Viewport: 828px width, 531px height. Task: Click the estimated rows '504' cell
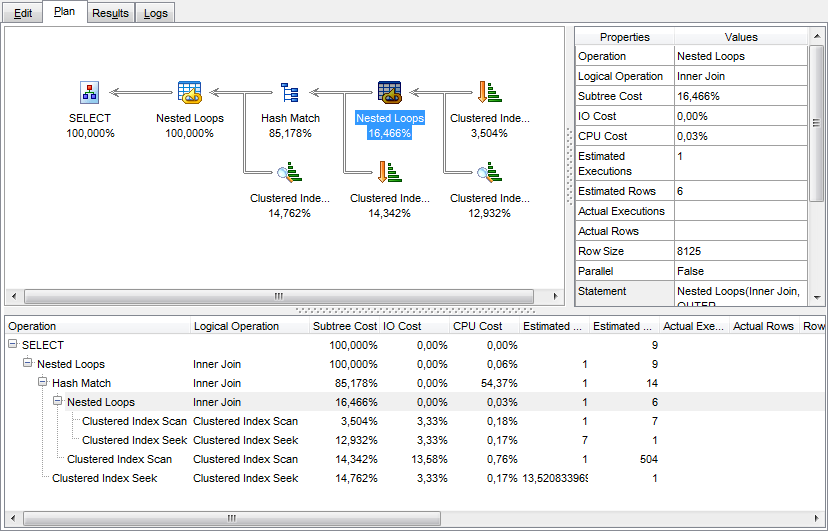pos(624,459)
